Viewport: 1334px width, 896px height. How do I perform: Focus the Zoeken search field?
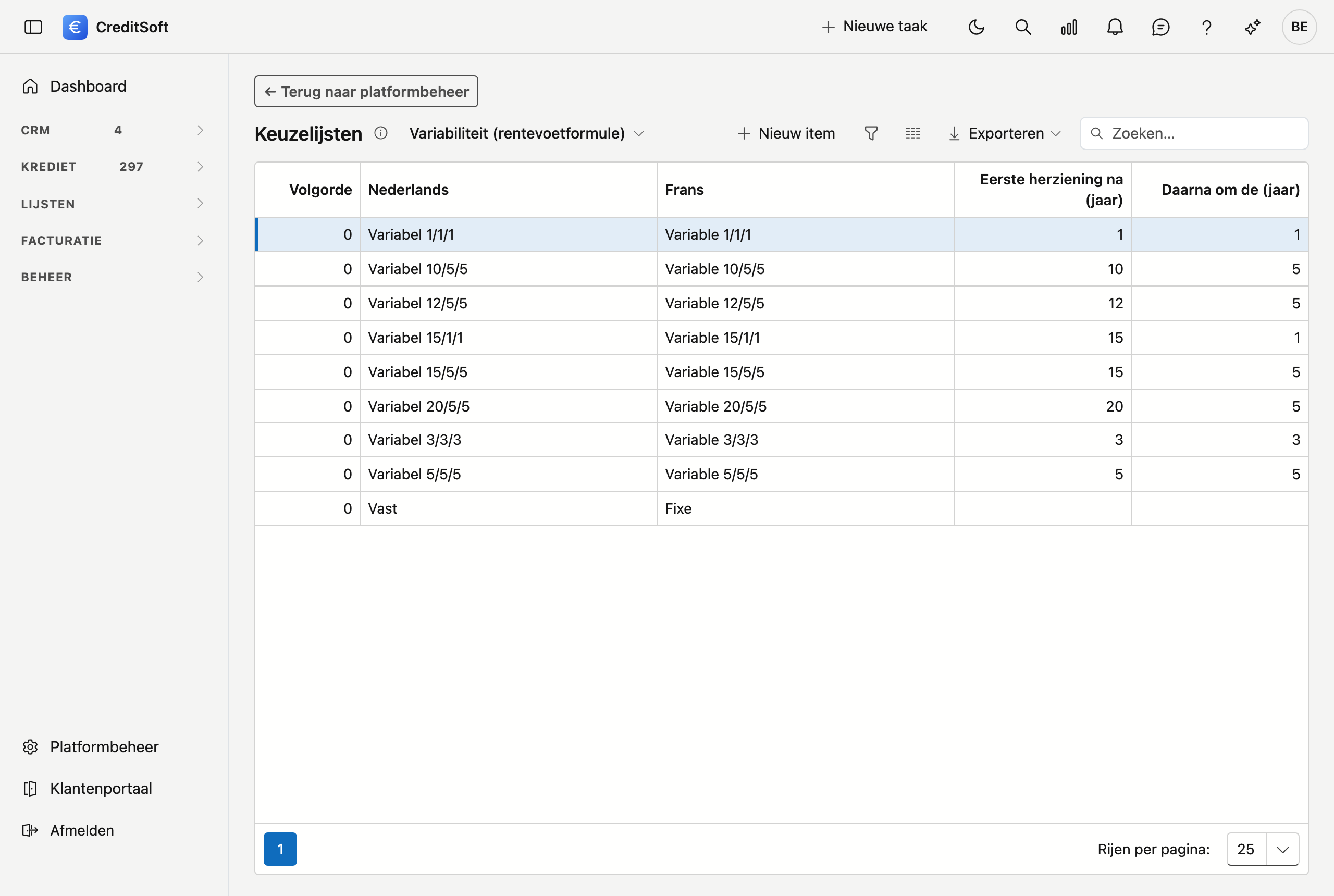[1194, 133]
